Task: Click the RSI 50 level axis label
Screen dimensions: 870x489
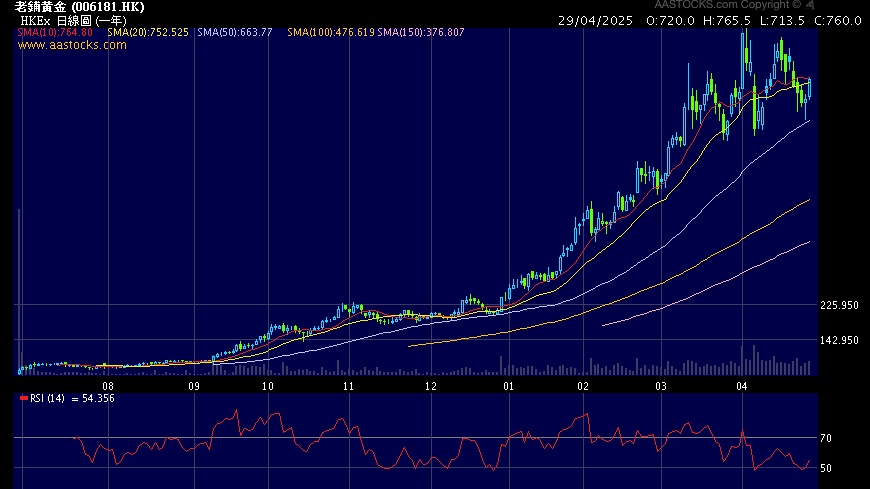Action: (x=825, y=468)
